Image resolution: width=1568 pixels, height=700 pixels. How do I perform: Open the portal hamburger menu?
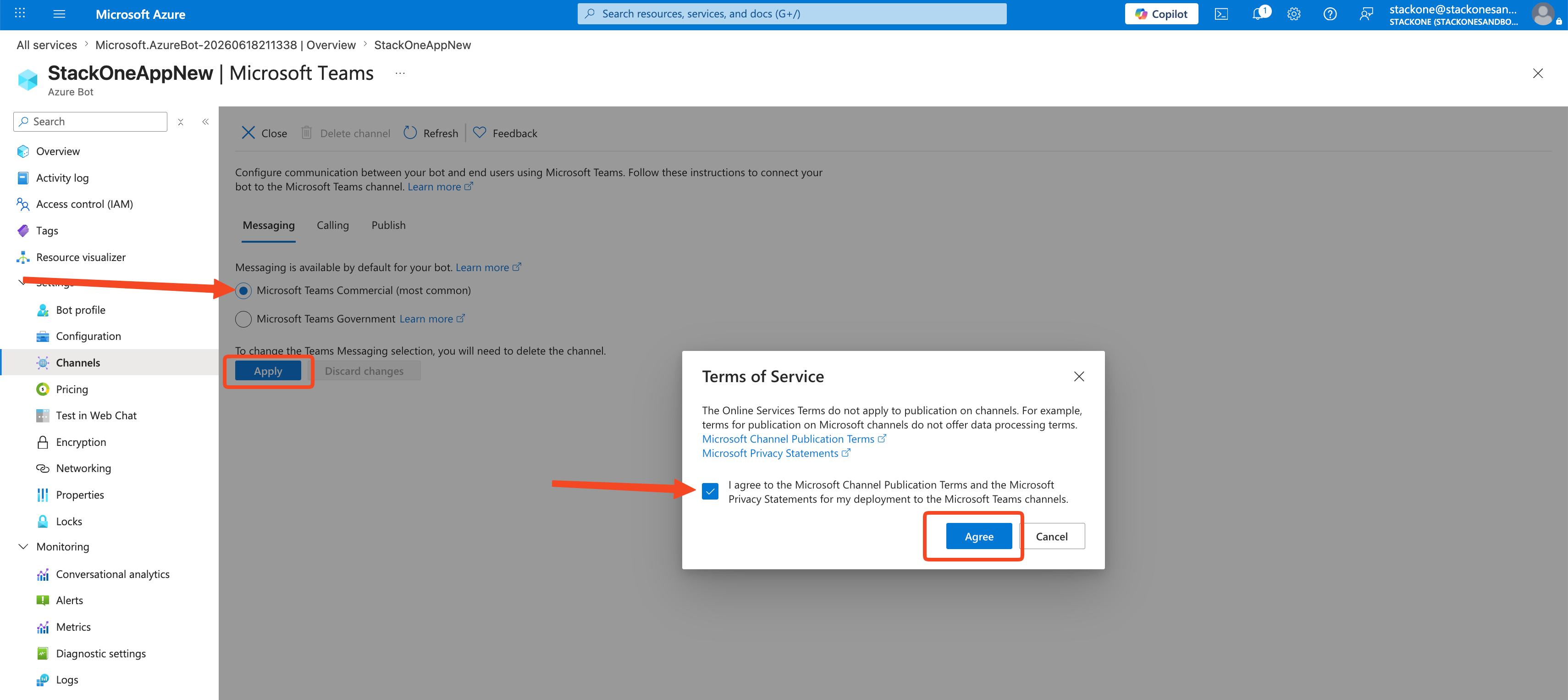click(x=59, y=13)
